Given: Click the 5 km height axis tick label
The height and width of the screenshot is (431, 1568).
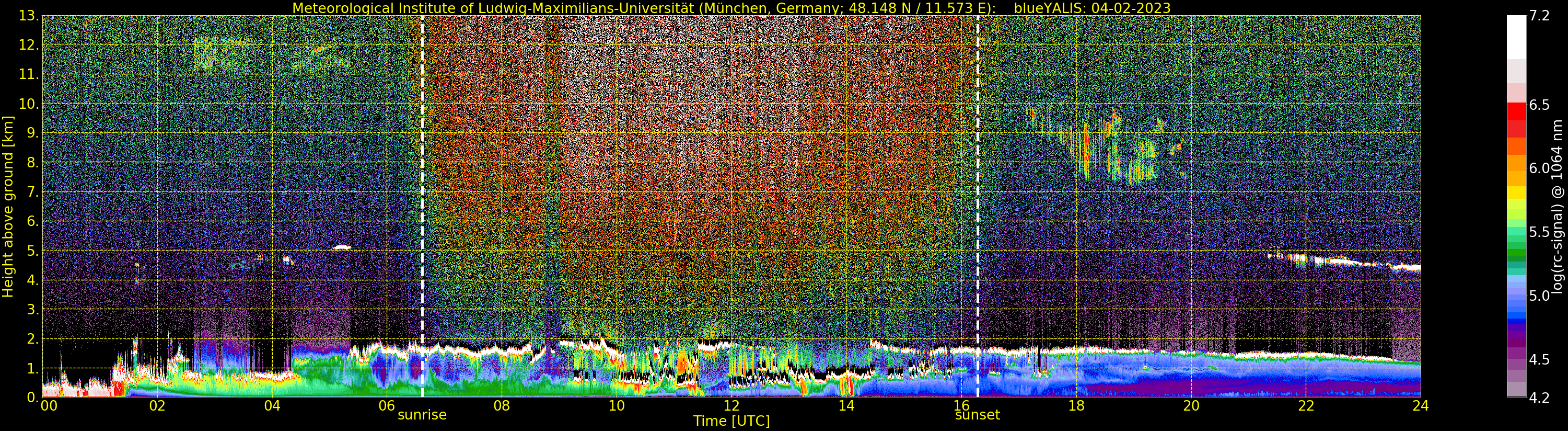Looking at the screenshot, I should coord(32,251).
